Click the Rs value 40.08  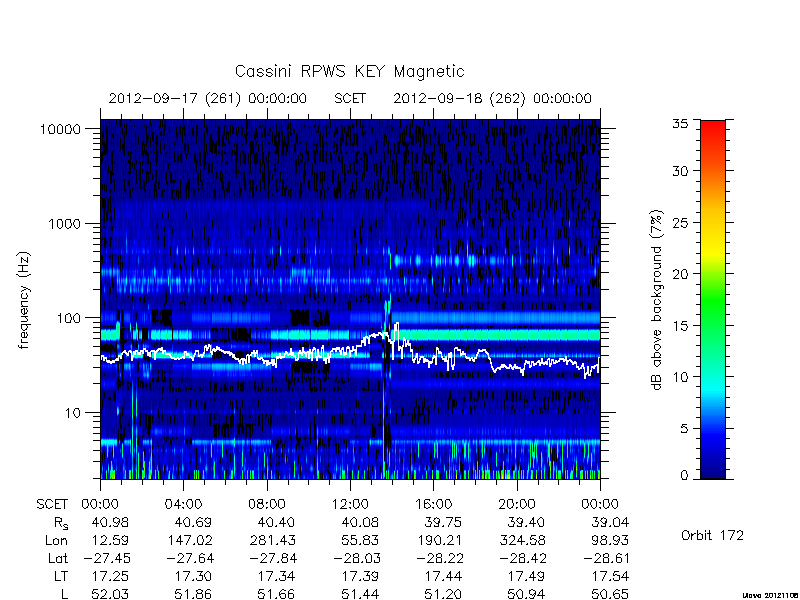(359, 523)
